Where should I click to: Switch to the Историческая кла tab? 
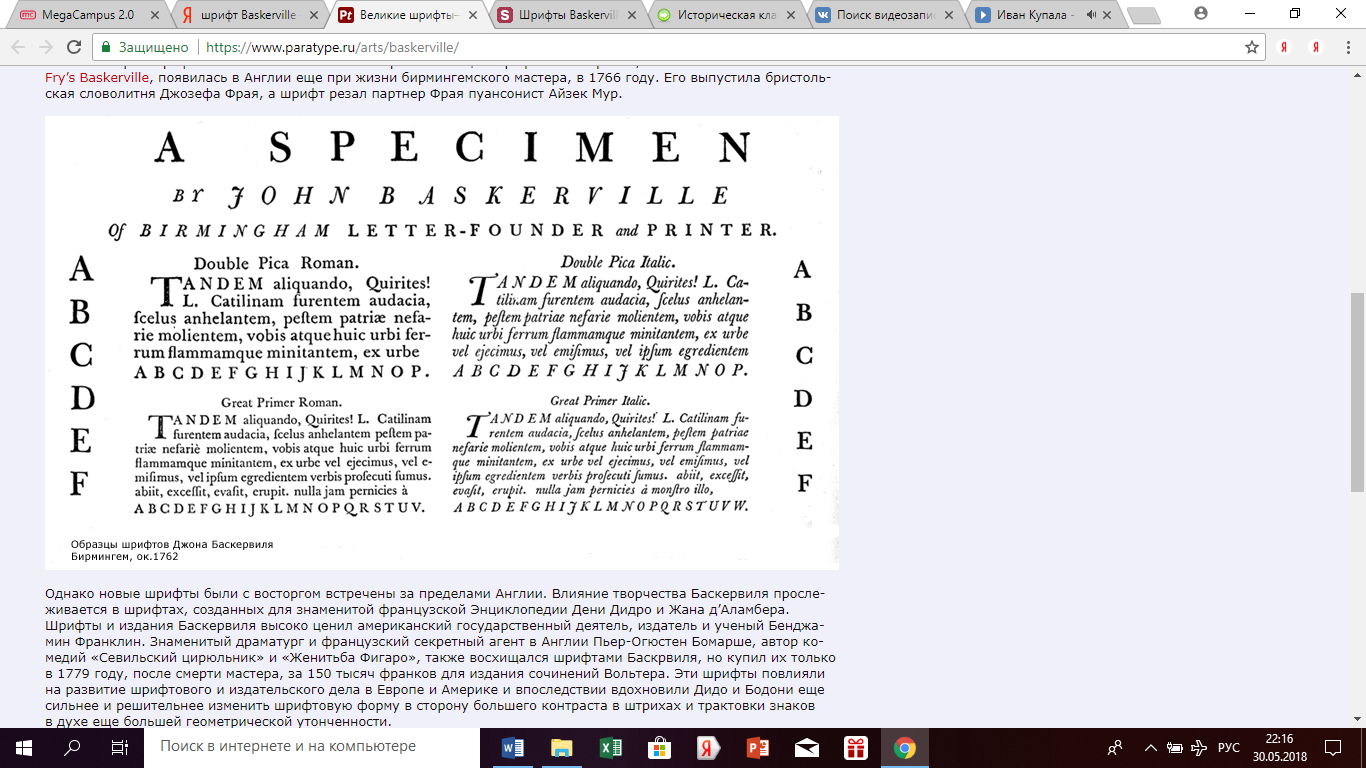click(723, 15)
